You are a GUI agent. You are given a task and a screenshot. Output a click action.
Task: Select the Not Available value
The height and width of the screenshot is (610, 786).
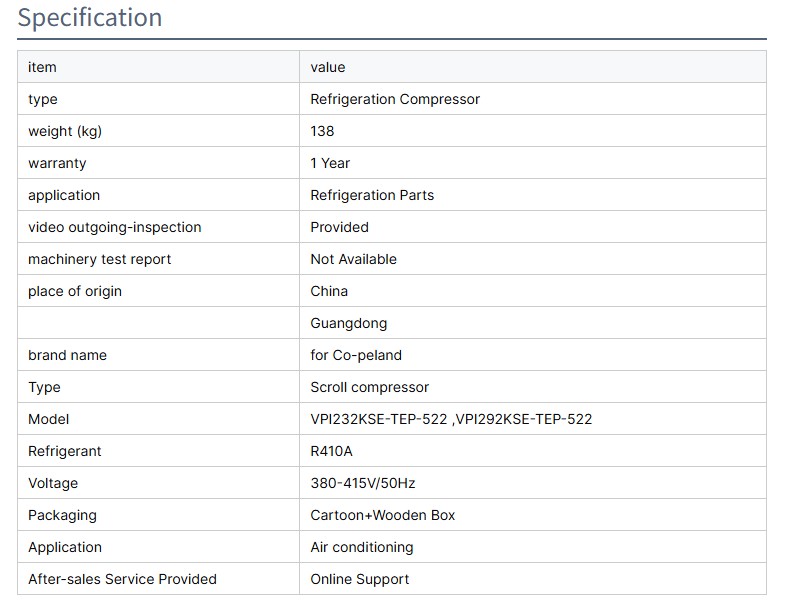tap(353, 259)
